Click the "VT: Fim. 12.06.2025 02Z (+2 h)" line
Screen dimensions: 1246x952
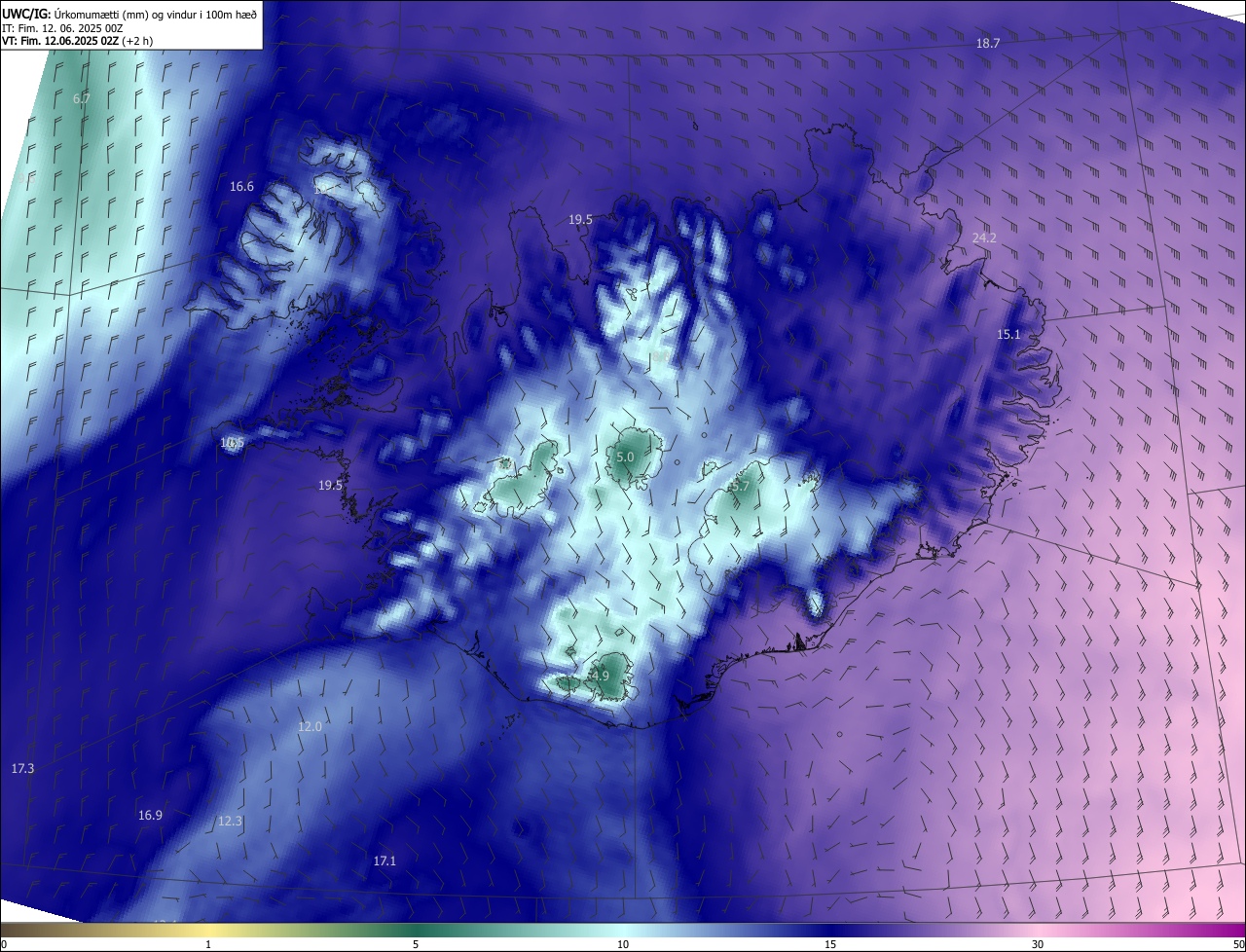click(77, 41)
